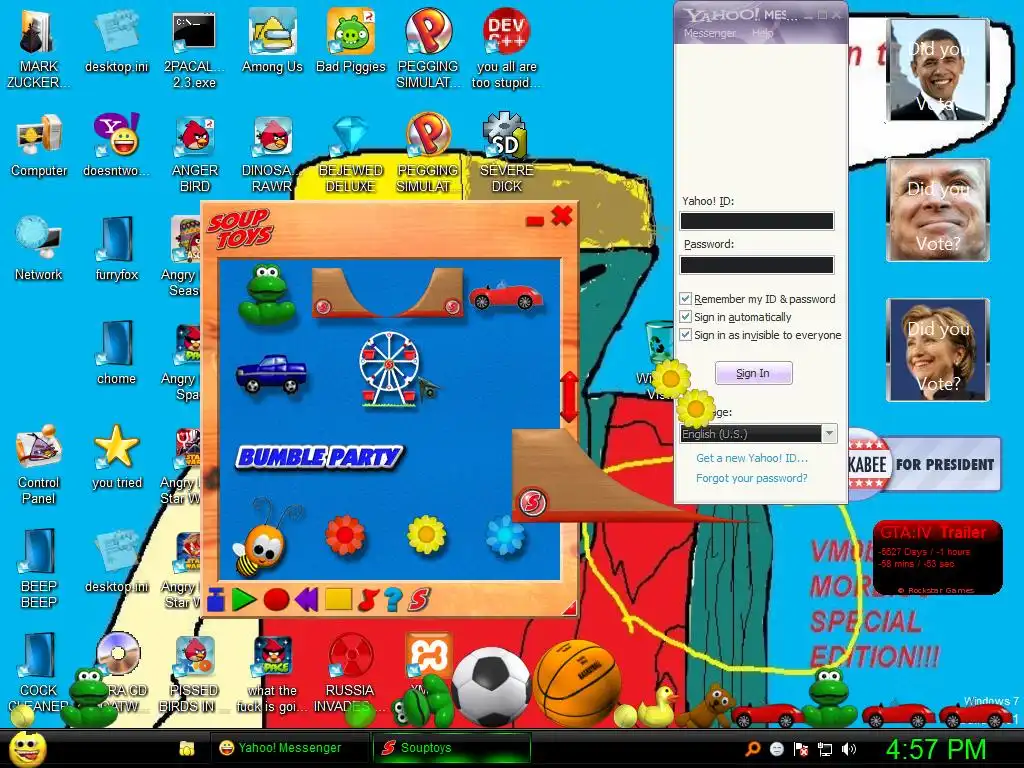Click the 4:57 PM clock
The height and width of the screenshot is (768, 1024).
point(936,749)
